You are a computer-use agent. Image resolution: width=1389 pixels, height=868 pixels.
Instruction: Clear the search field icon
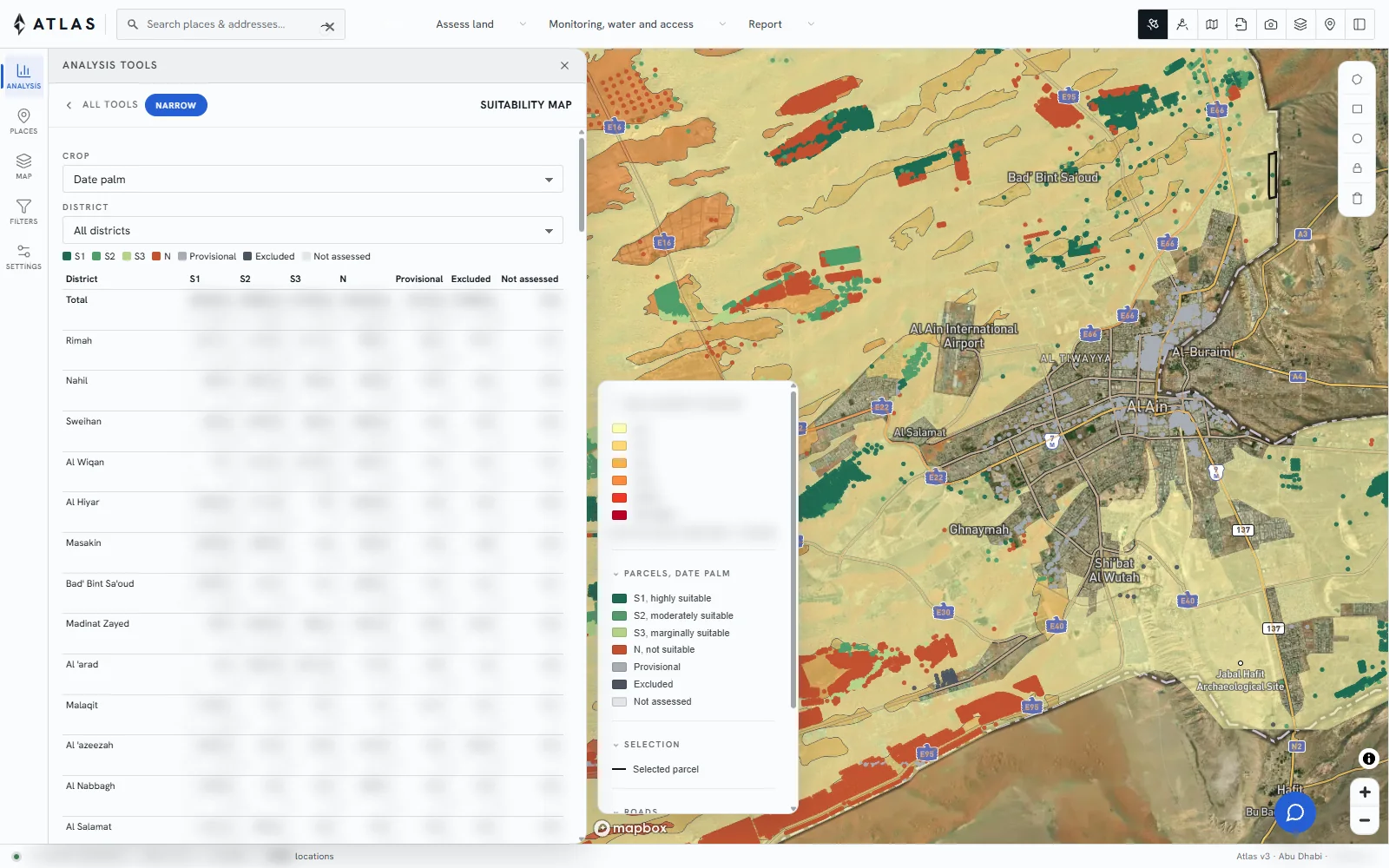click(328, 25)
